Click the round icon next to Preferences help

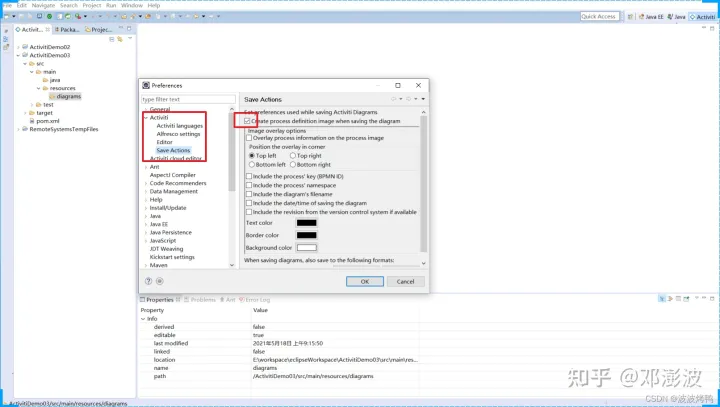click(x=159, y=281)
